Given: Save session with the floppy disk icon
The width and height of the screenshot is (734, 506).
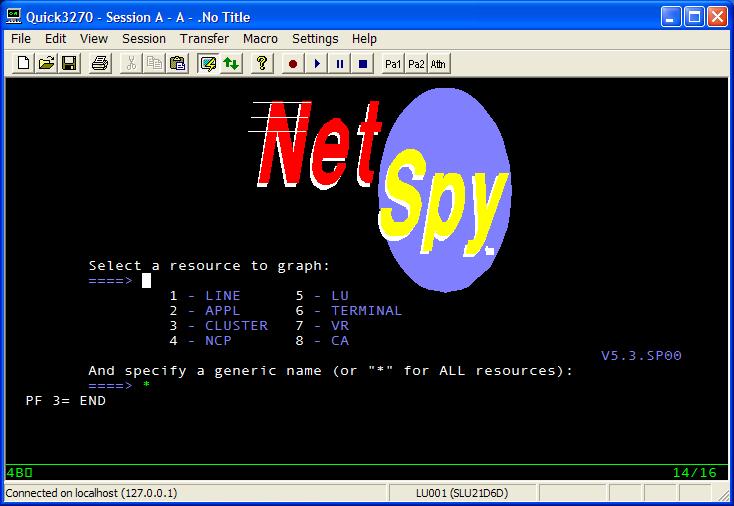Looking at the screenshot, I should 69,63.
